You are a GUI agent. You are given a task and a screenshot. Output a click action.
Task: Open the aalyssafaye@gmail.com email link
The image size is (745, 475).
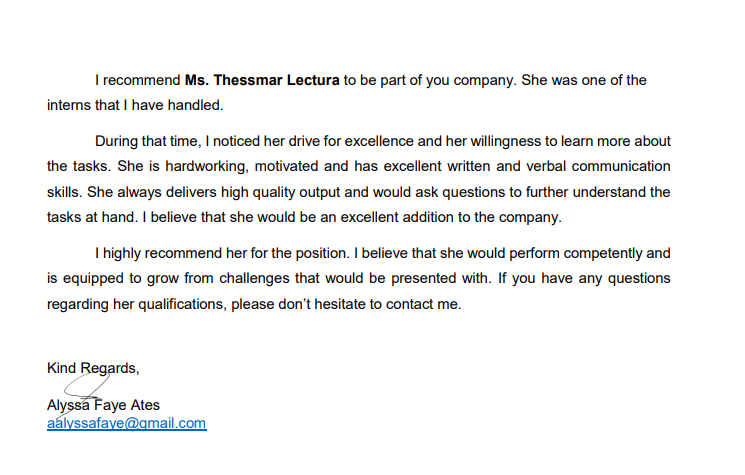(x=126, y=423)
